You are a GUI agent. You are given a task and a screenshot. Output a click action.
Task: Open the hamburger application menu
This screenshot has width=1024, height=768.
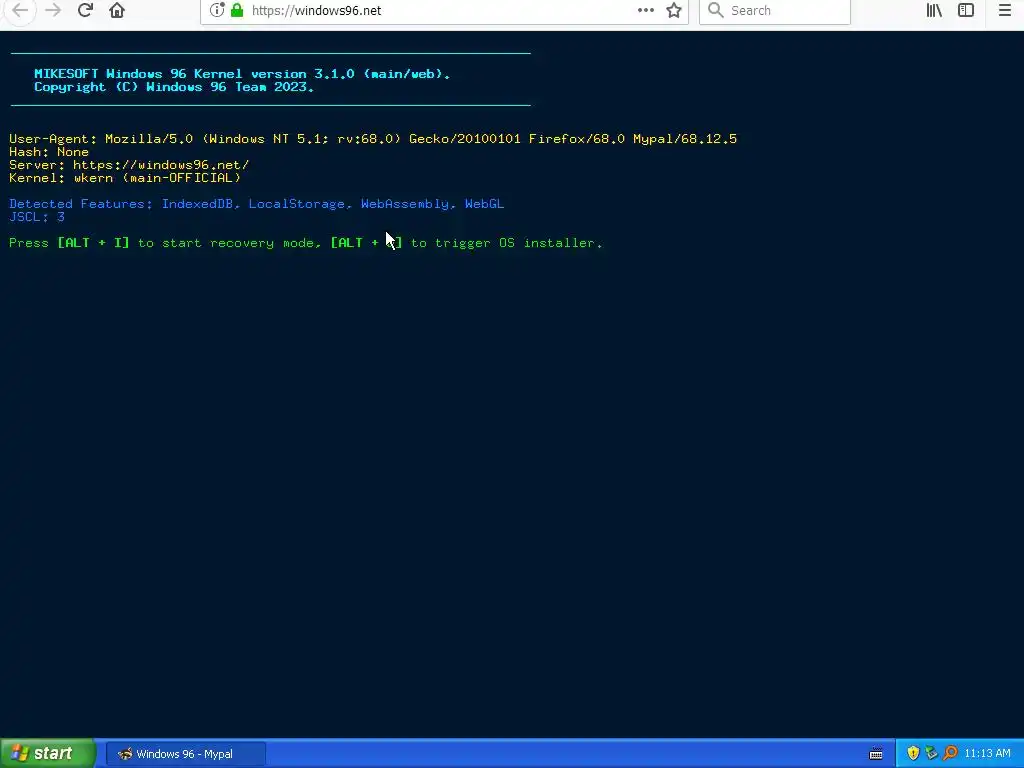(1004, 10)
